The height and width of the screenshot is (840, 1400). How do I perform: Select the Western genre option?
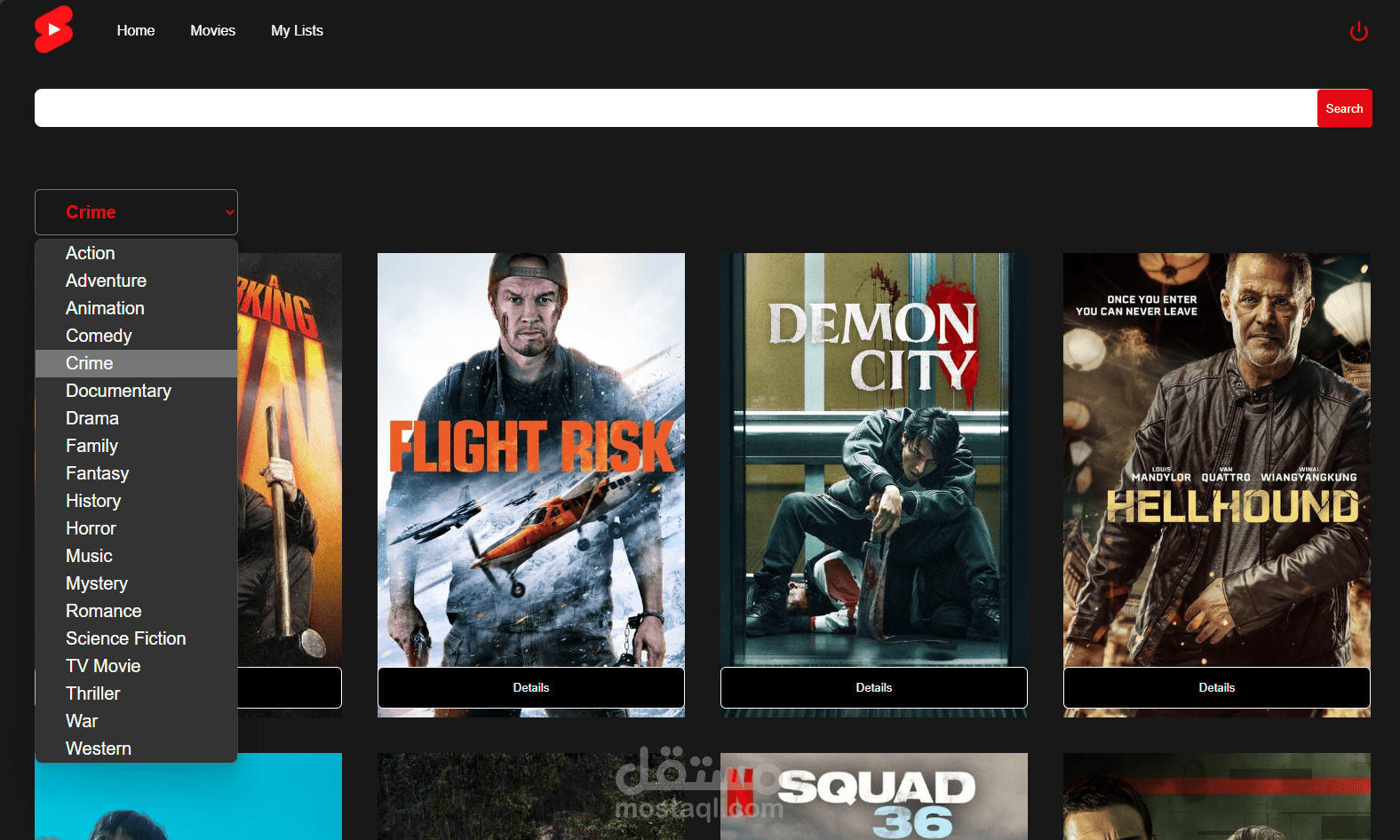coord(136,749)
